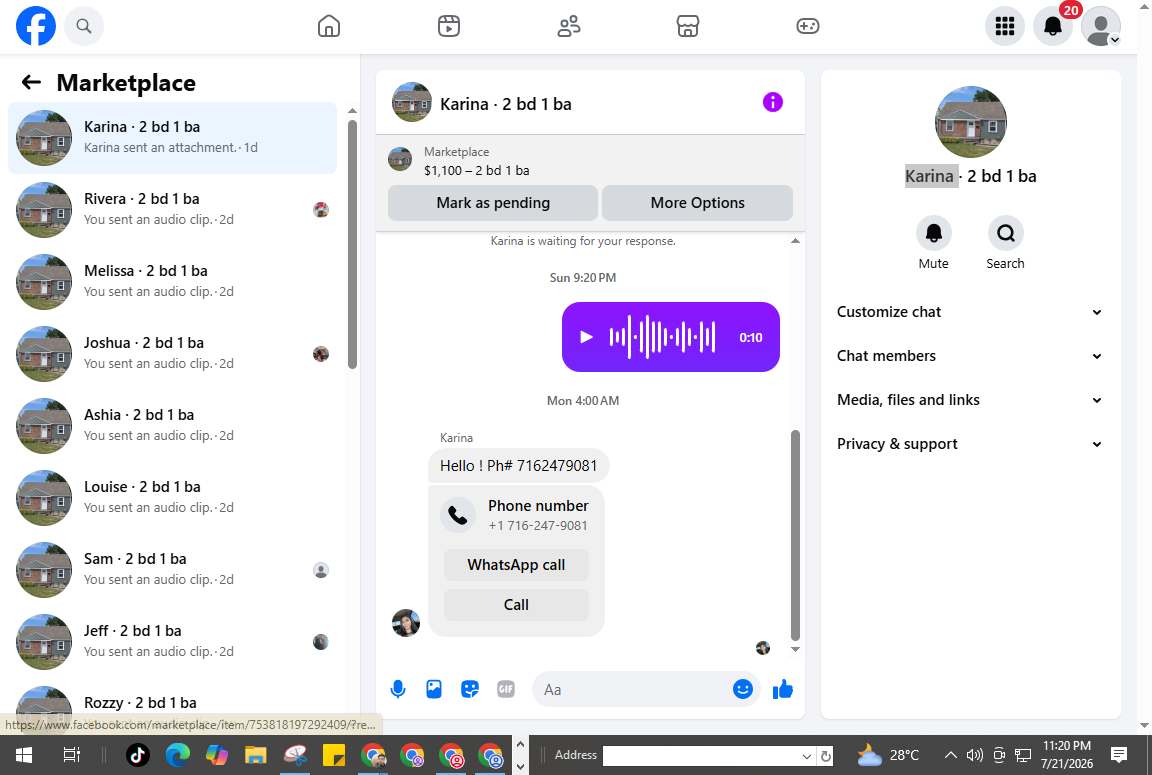This screenshot has height=775, width=1152.
Task: Open More Options for the listing
Action: click(x=697, y=203)
